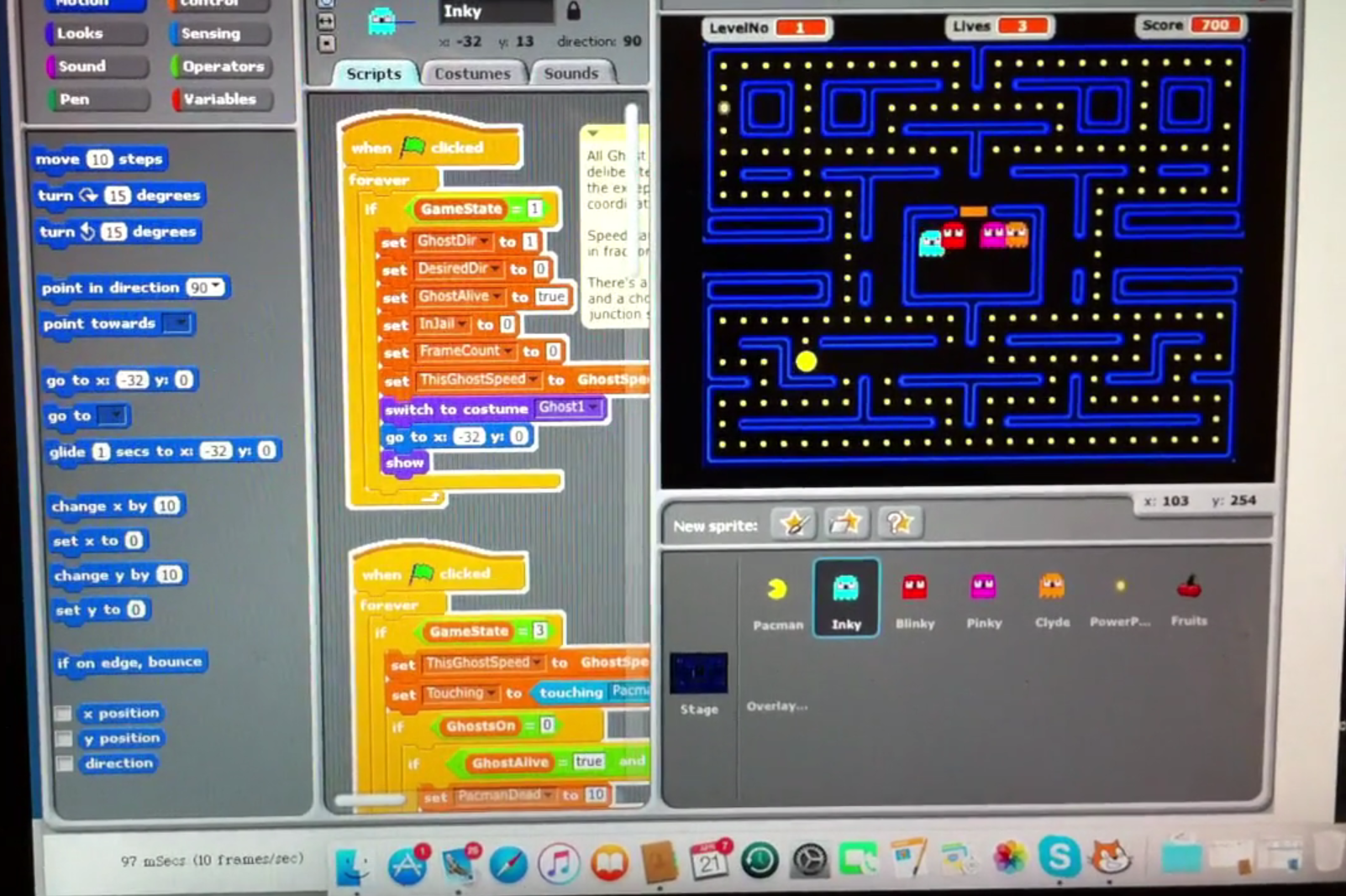Set rotation style to don't rotate

[x=327, y=44]
